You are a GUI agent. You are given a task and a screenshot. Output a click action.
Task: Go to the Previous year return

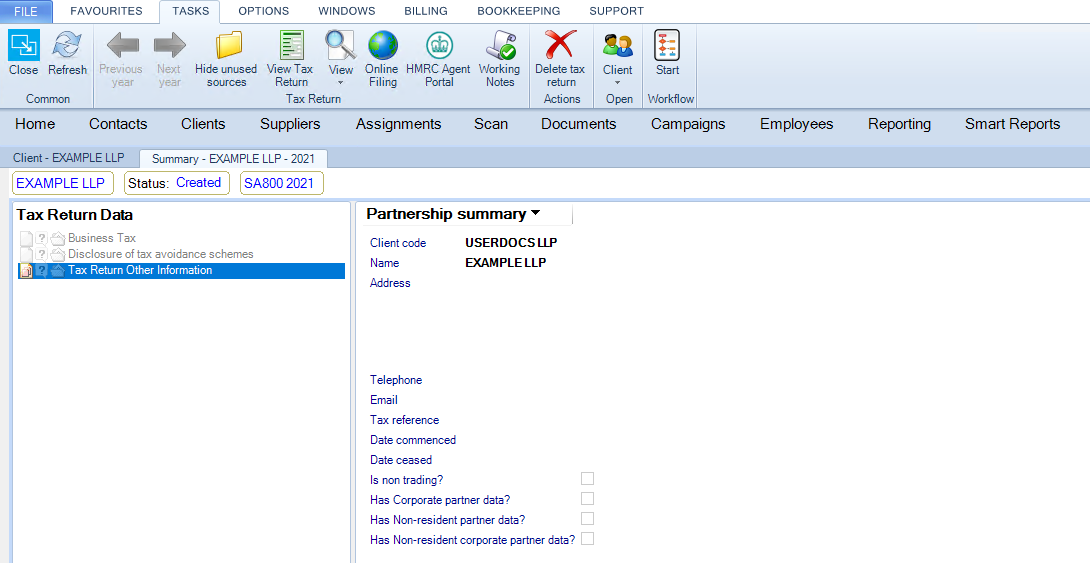[x=121, y=58]
